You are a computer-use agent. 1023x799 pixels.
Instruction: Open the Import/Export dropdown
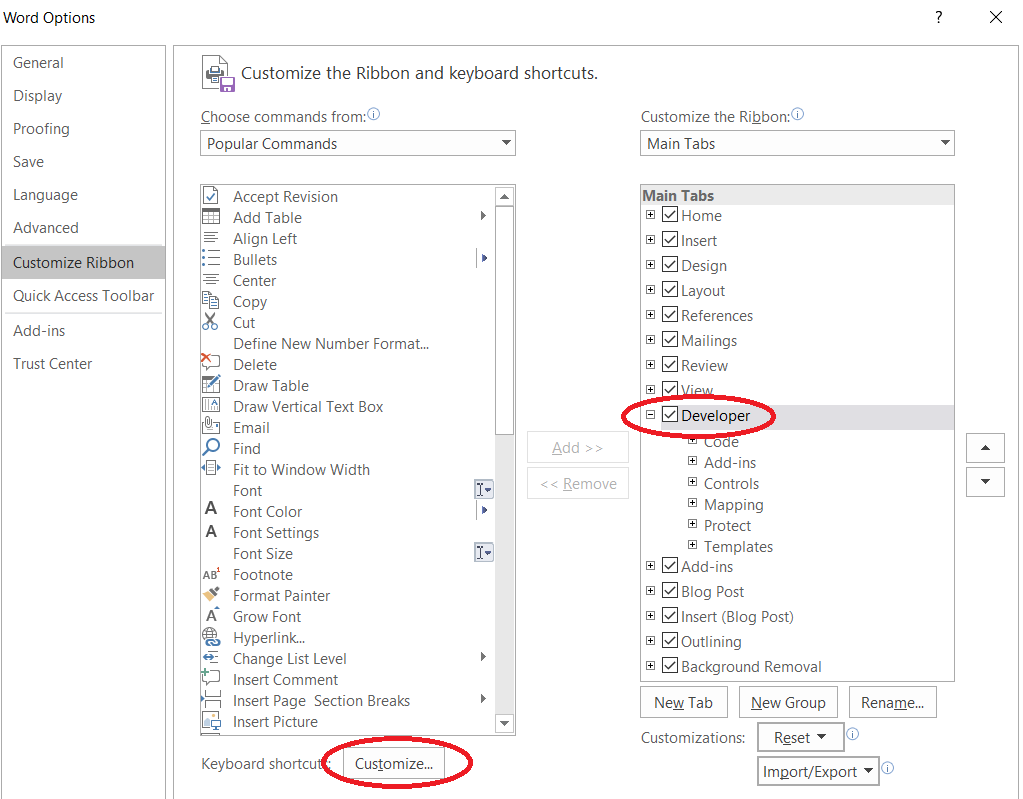click(818, 772)
